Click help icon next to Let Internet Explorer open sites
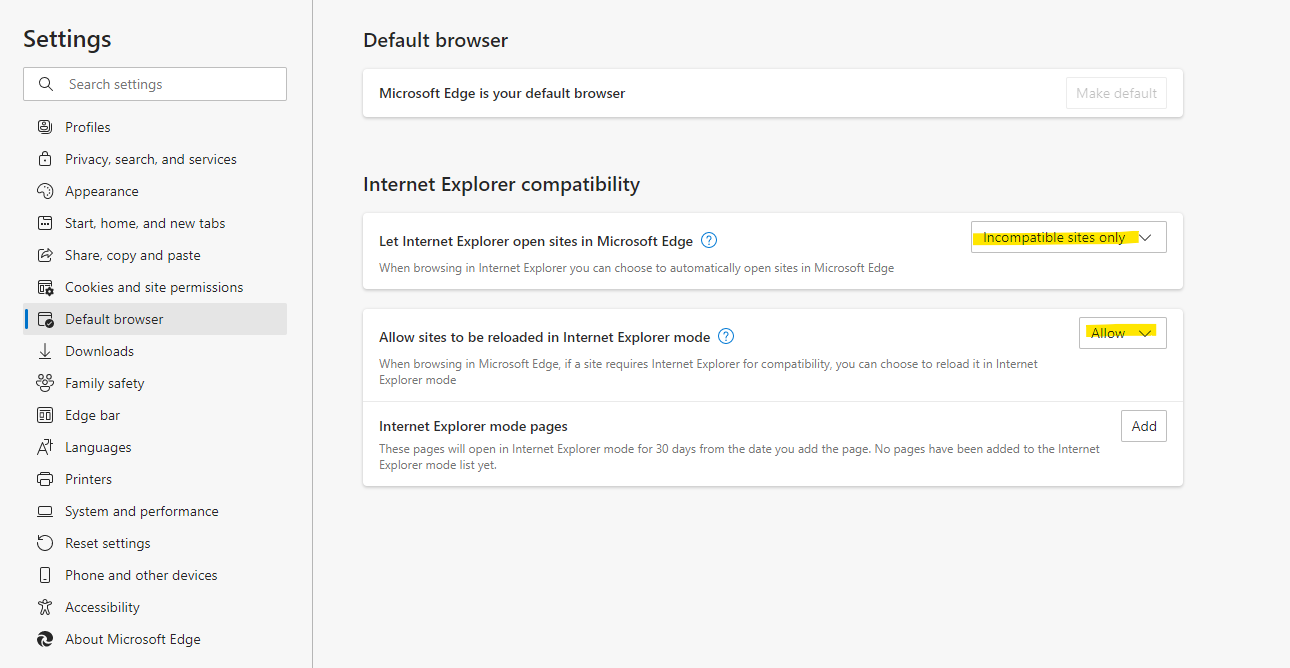Screen dimensions: 1290x668 pos(709,240)
